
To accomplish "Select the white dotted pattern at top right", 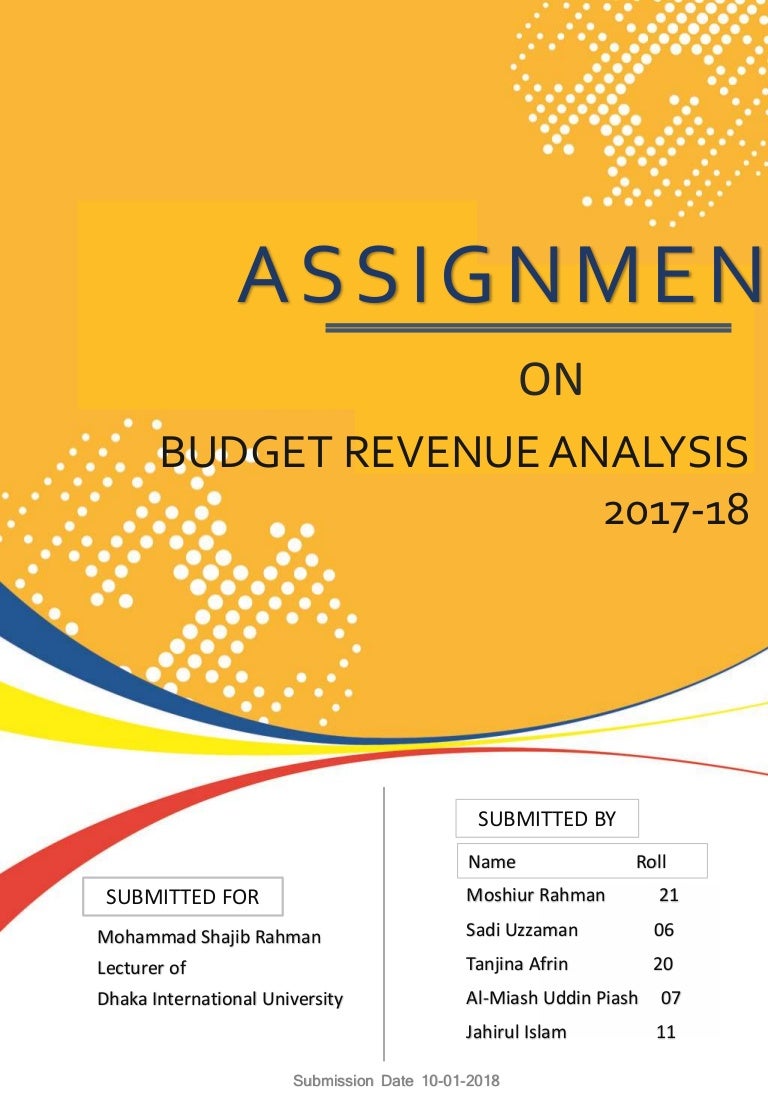I will [640, 100].
